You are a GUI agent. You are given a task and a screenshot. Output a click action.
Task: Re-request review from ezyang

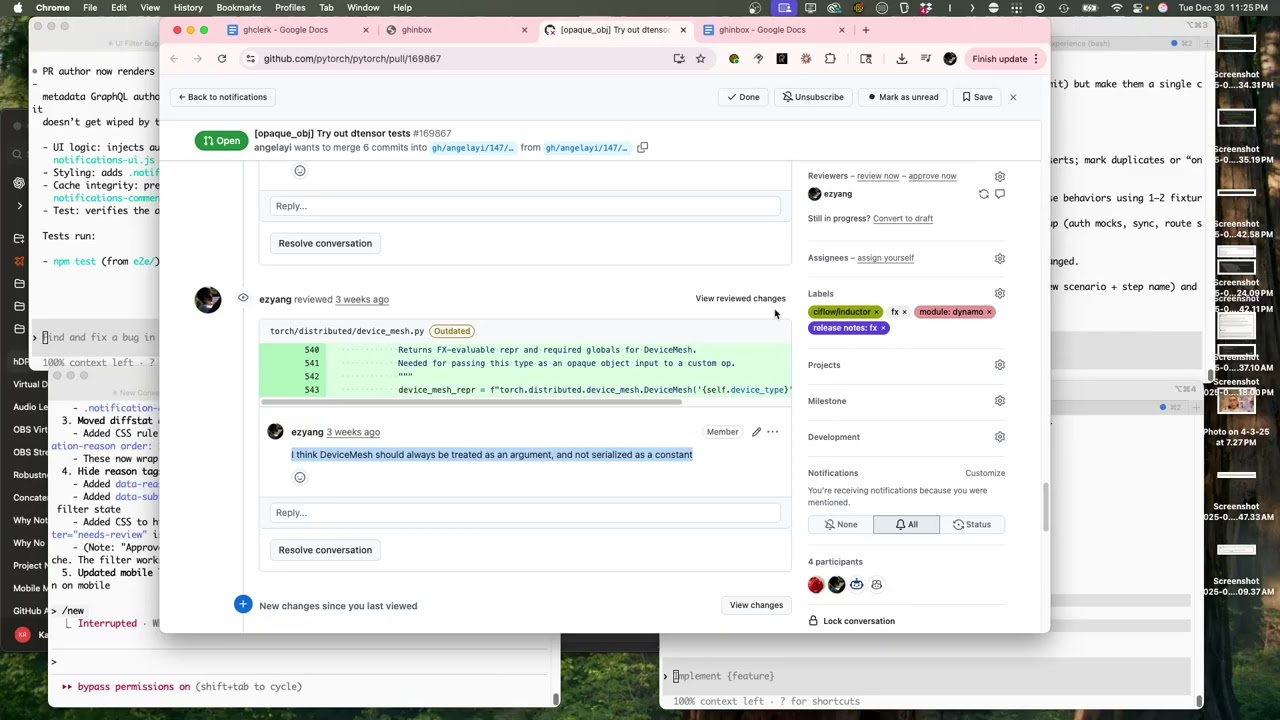click(x=983, y=194)
